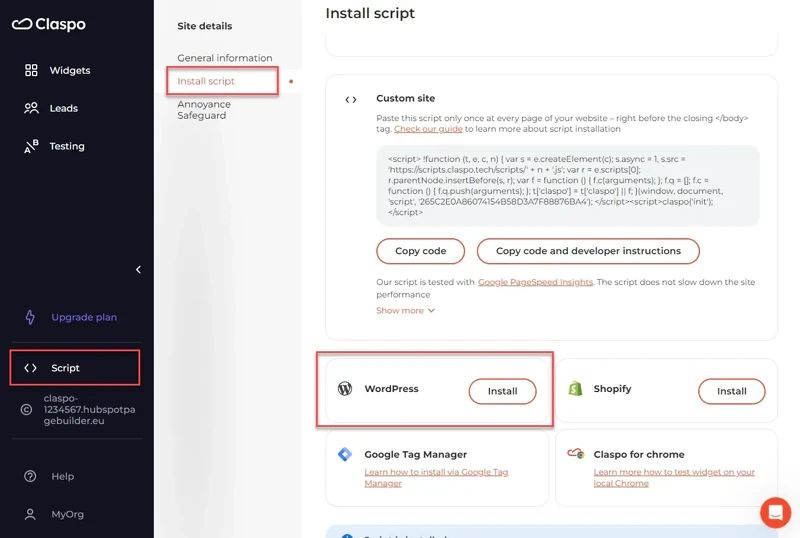Select General information tab
Viewport: 800px width, 538px height.
click(x=224, y=58)
